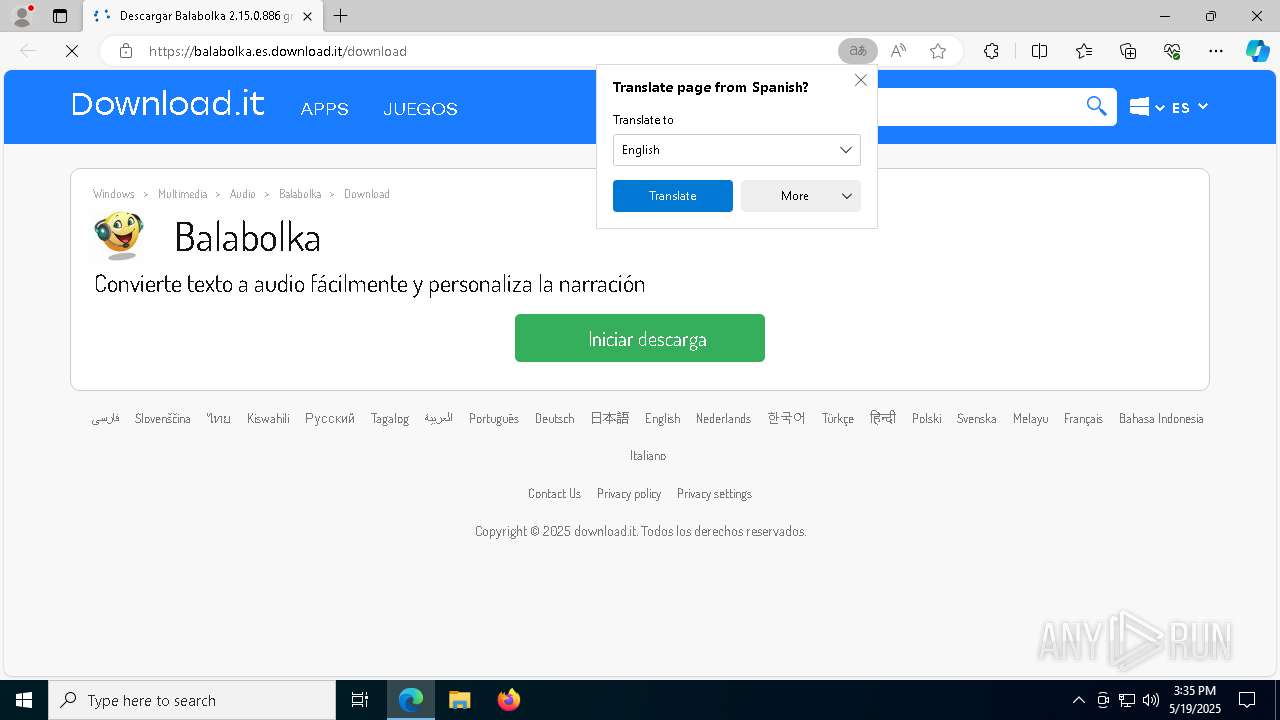View site information lock icon

pyautogui.click(x=126, y=51)
